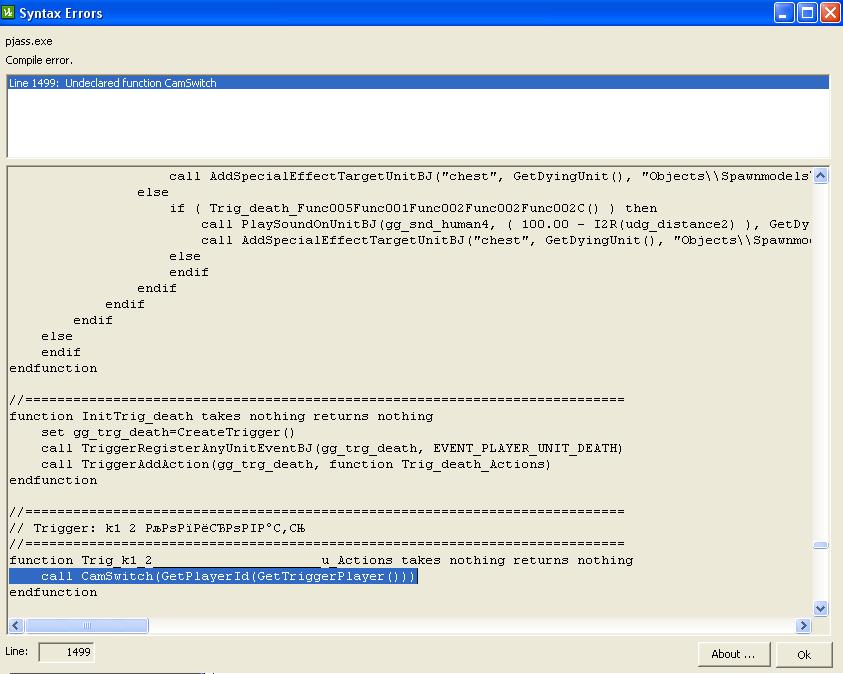Click the function InitTrig_death line
Viewport: 843px width, 674px height.
pos(221,417)
